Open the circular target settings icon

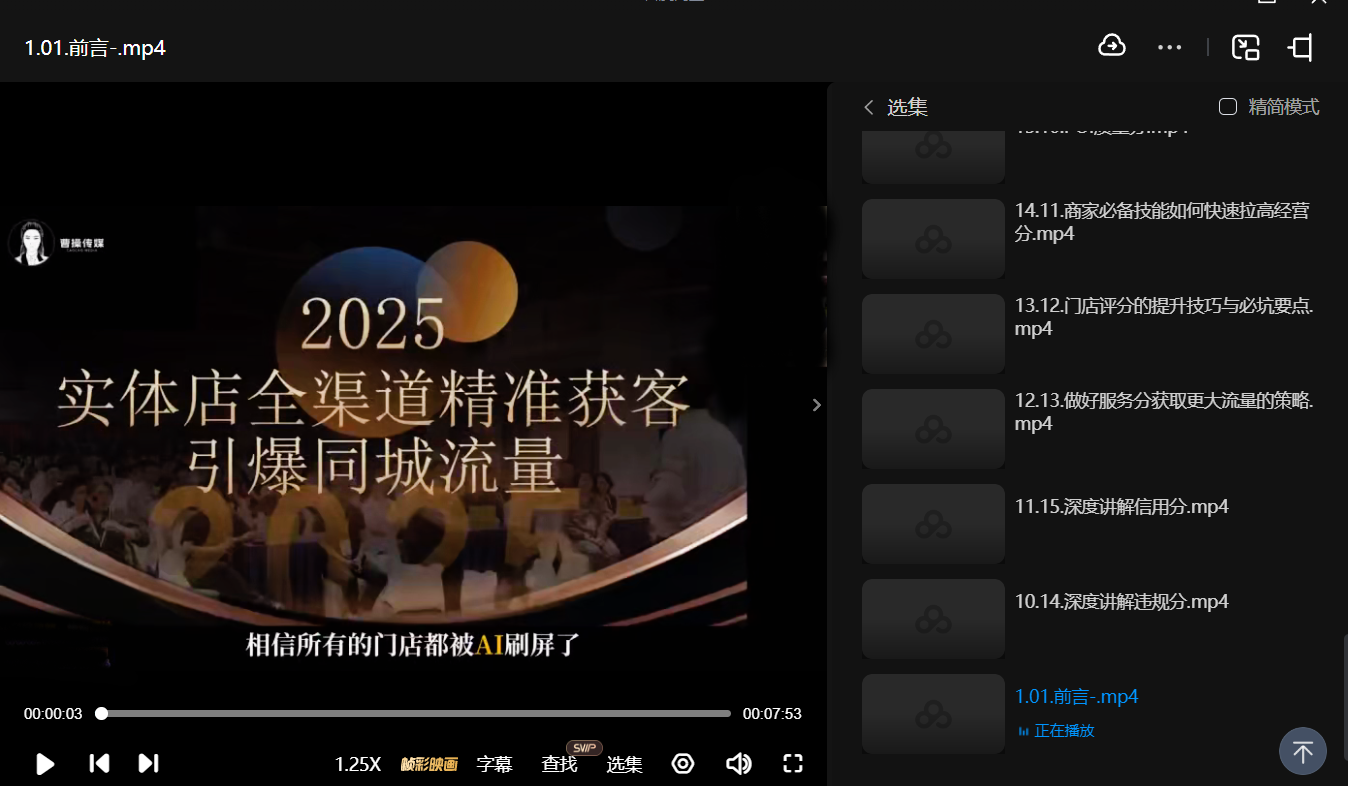683,764
